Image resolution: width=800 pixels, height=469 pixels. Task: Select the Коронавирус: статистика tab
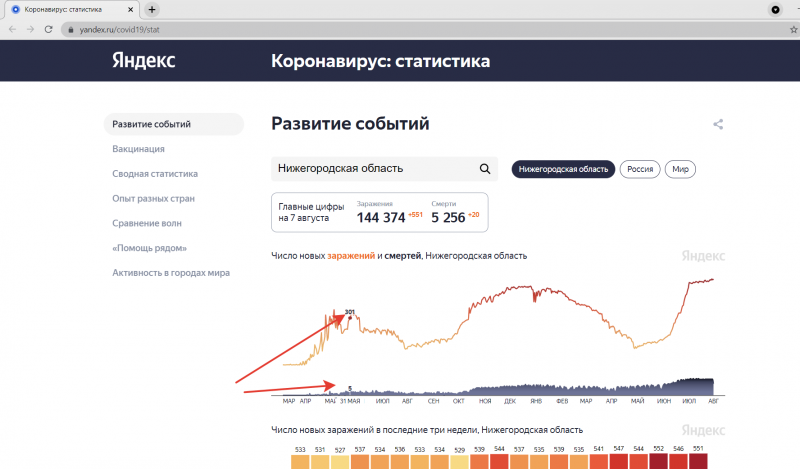pos(70,10)
